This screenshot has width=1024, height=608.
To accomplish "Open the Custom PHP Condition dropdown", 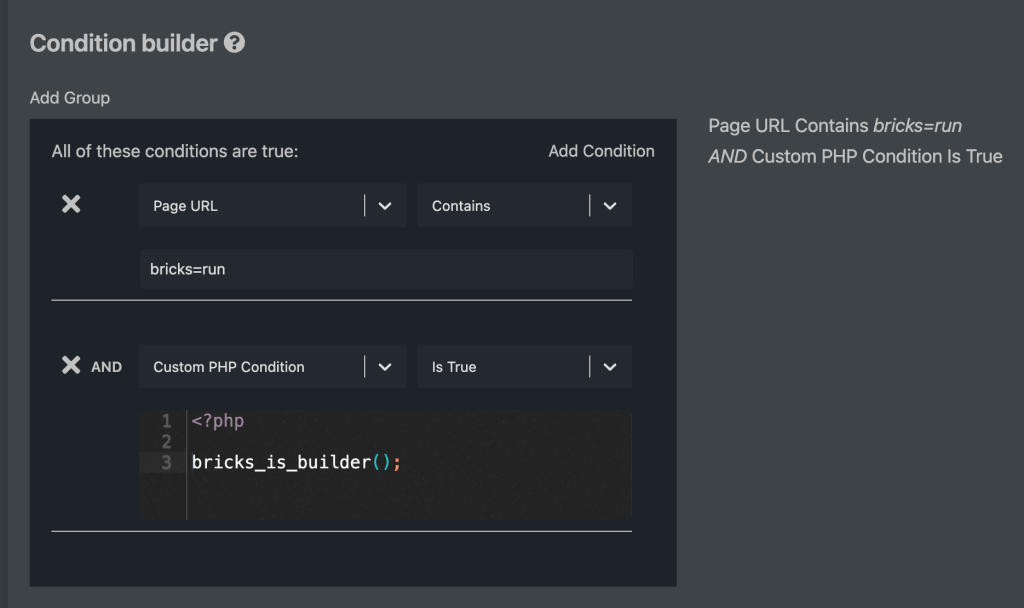I will coord(273,367).
